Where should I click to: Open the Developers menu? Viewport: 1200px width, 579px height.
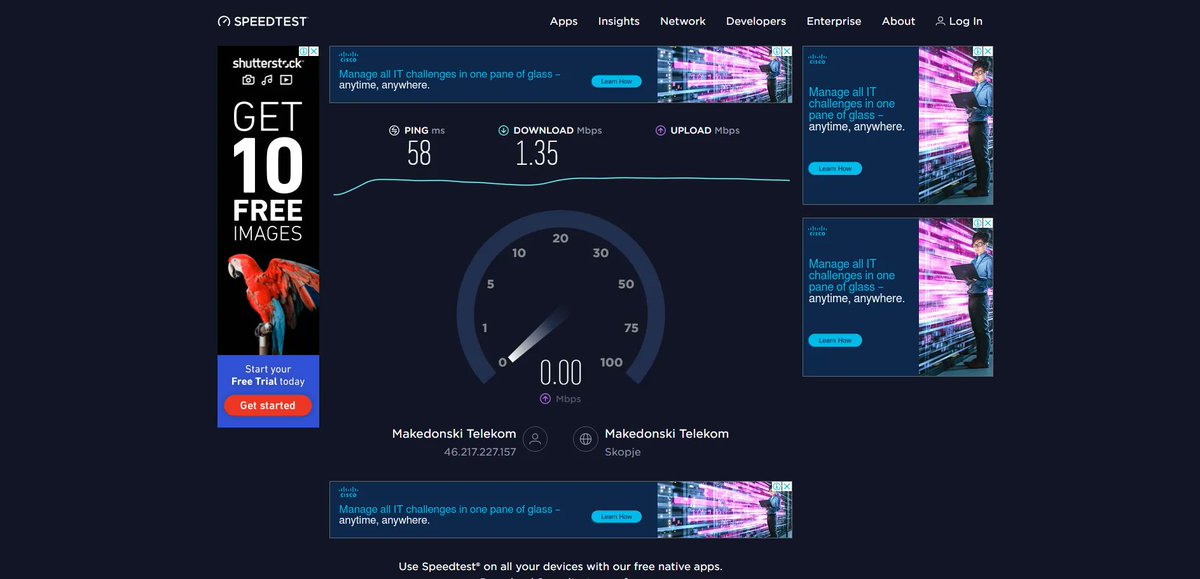click(756, 21)
